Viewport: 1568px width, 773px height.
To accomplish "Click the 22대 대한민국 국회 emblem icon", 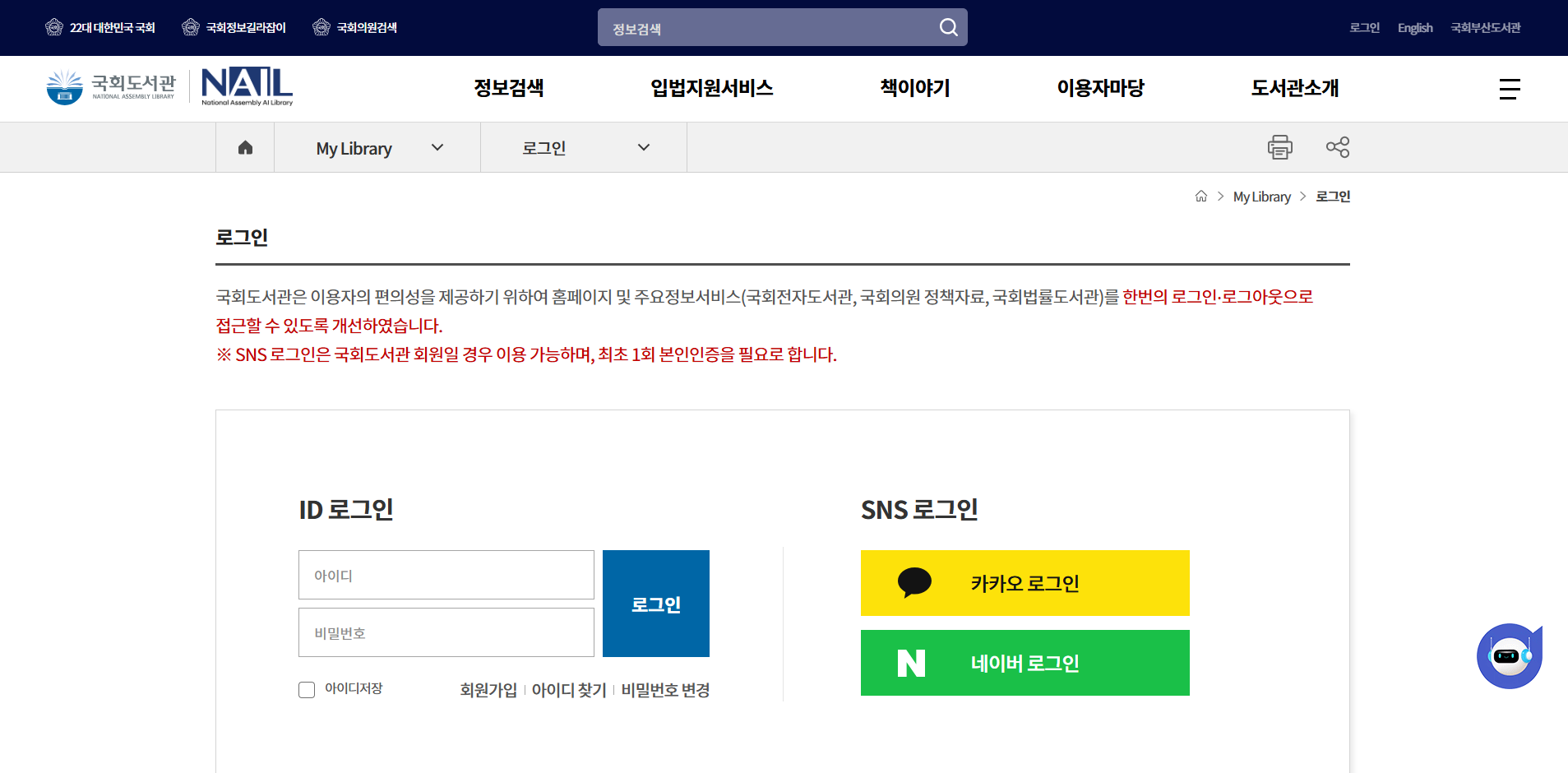I will (x=54, y=26).
